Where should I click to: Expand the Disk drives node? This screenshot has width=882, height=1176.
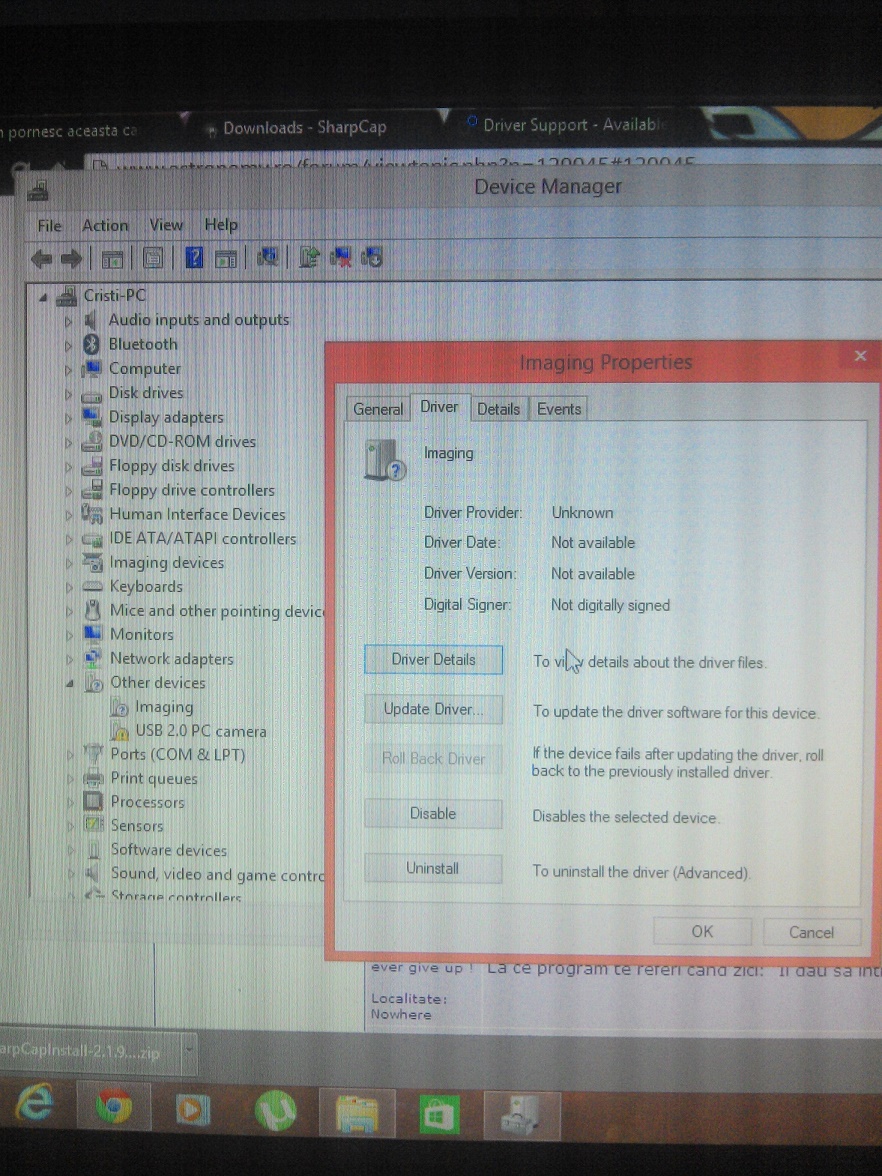[68, 394]
